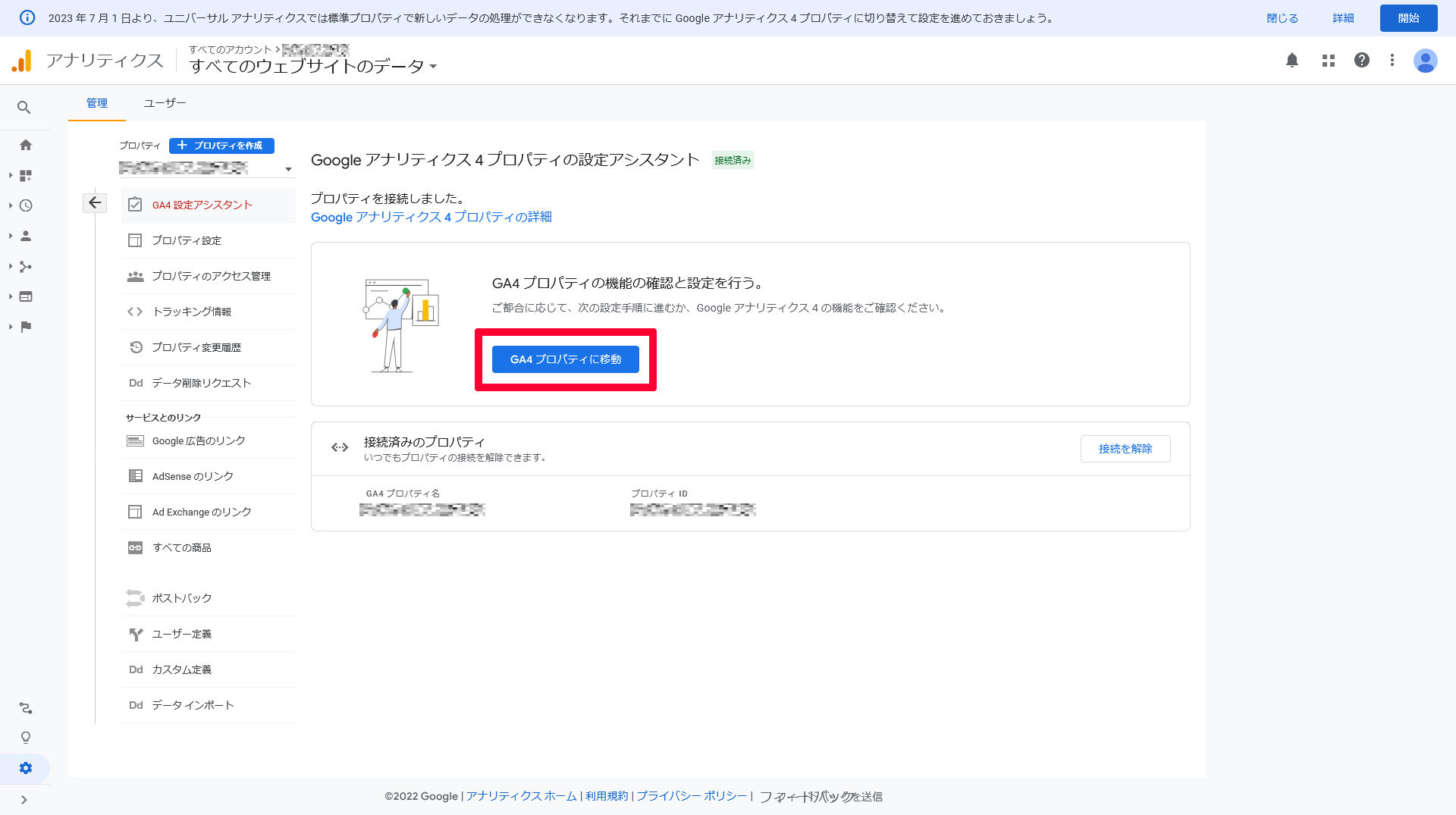Open the Attribution icon near sidebar bottom
This screenshot has width=1456, height=815.
[26, 708]
